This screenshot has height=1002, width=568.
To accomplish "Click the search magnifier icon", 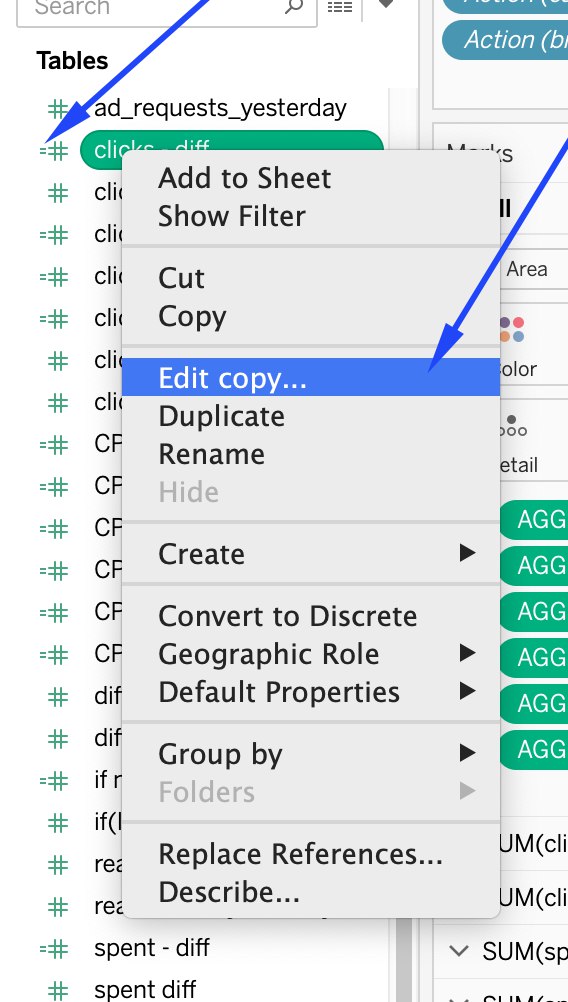I will pyautogui.click(x=294, y=6).
